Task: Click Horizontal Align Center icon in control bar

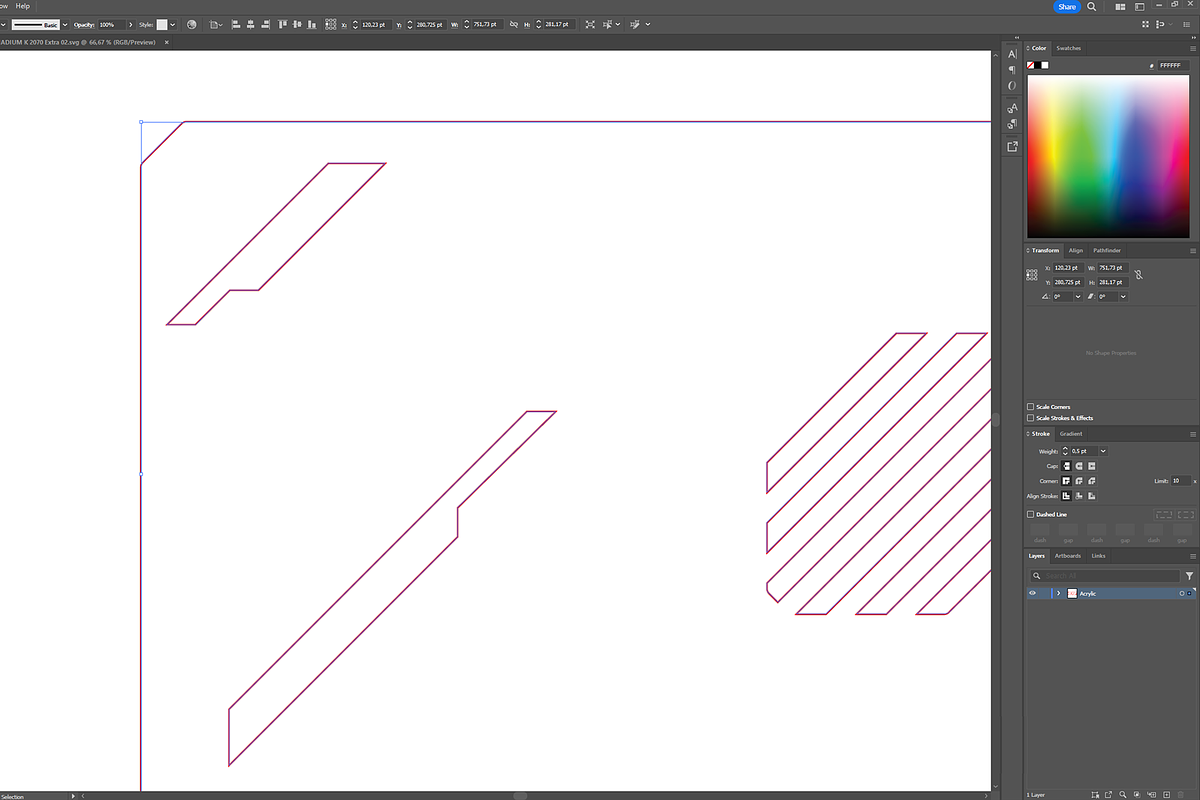Action: coord(250,24)
